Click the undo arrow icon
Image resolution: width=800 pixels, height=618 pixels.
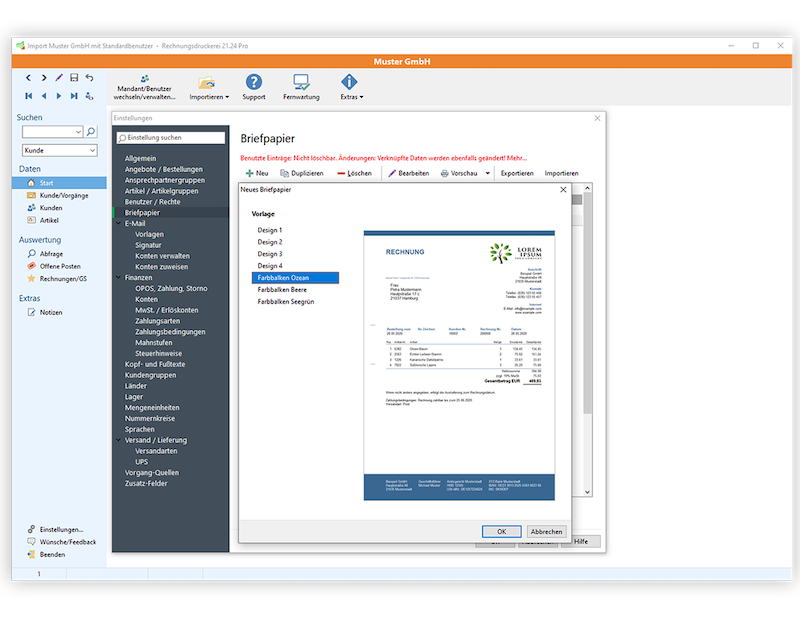point(89,78)
